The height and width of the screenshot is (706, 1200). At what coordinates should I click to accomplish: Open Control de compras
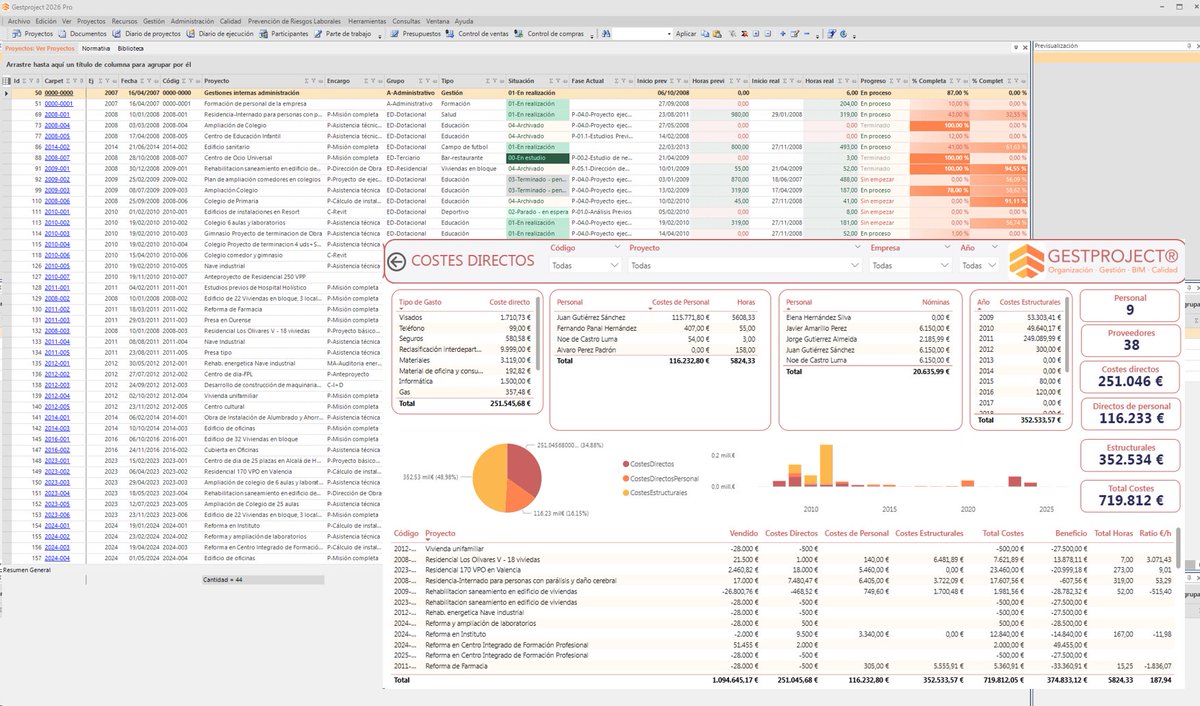click(548, 33)
